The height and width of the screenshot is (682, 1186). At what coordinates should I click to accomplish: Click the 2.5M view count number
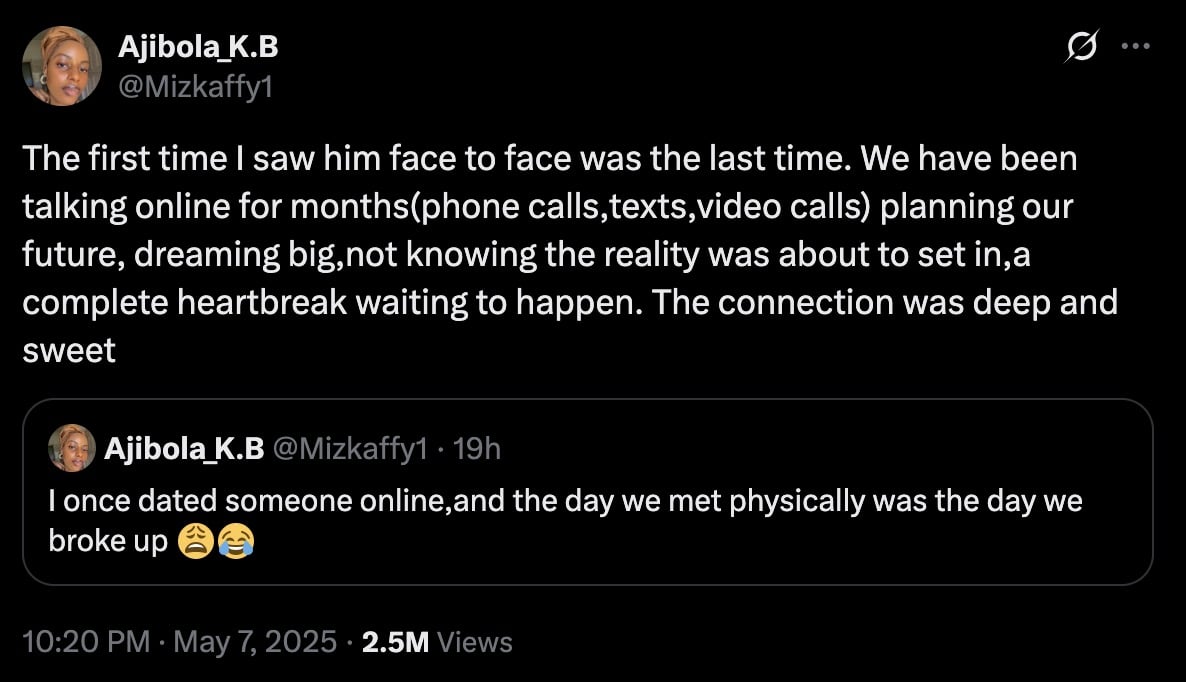point(395,642)
